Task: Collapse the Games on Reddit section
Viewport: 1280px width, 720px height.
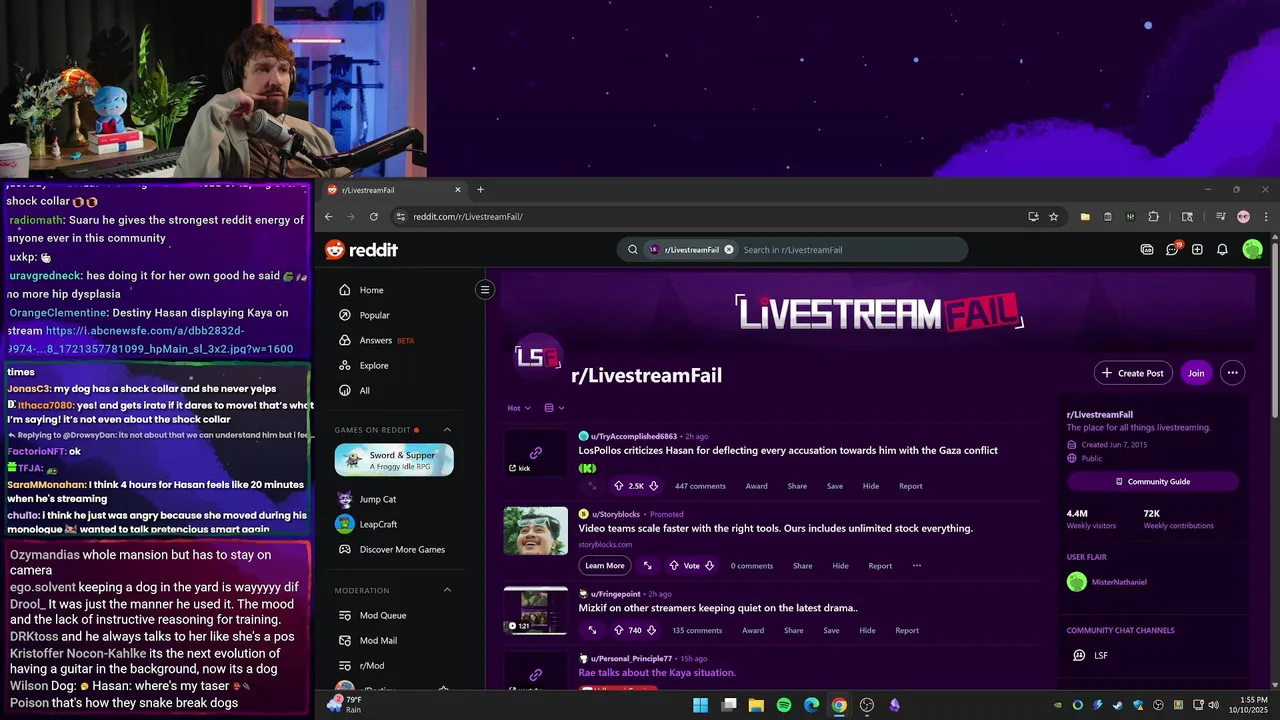Action: [447, 430]
